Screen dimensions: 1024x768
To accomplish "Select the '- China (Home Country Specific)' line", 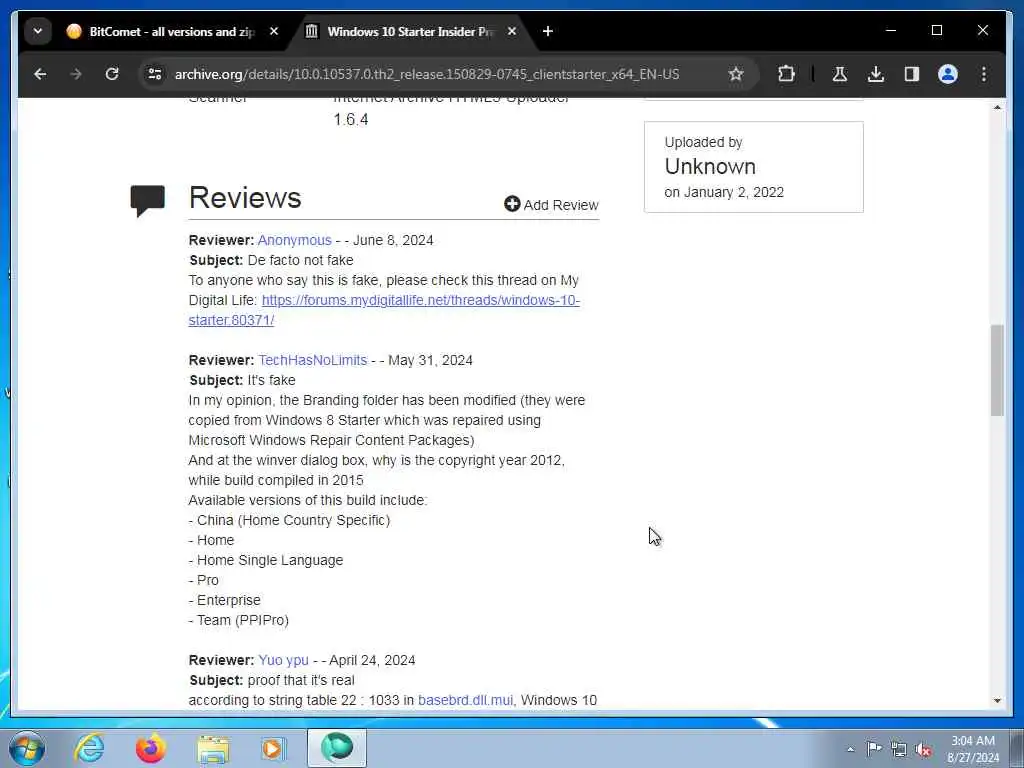I will point(289,520).
